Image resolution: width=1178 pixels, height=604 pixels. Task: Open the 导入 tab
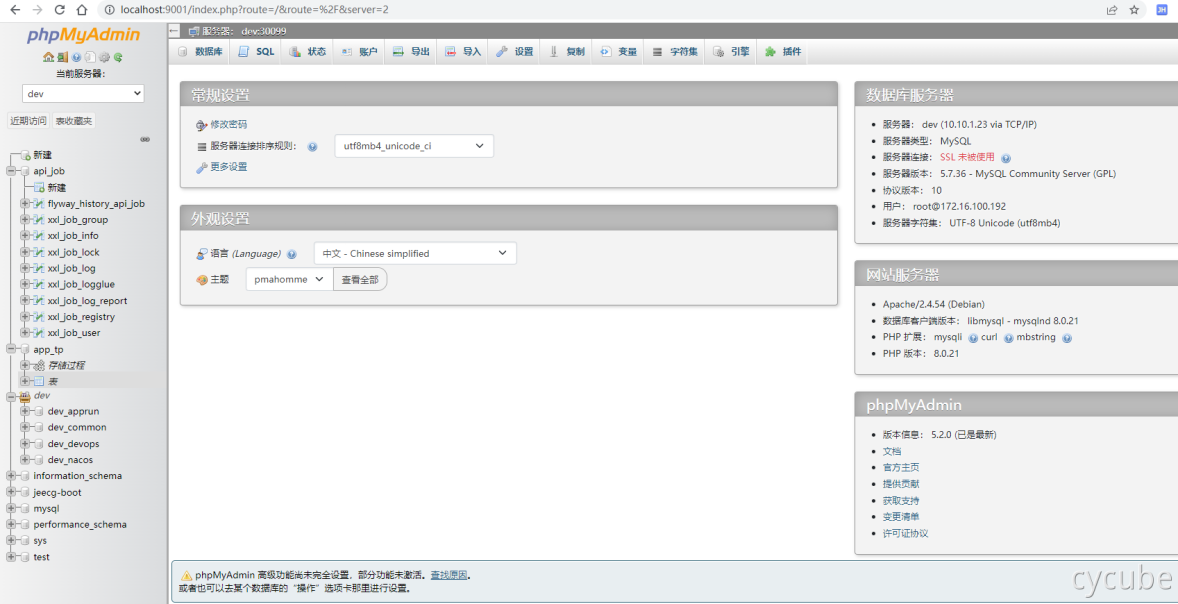pos(463,52)
